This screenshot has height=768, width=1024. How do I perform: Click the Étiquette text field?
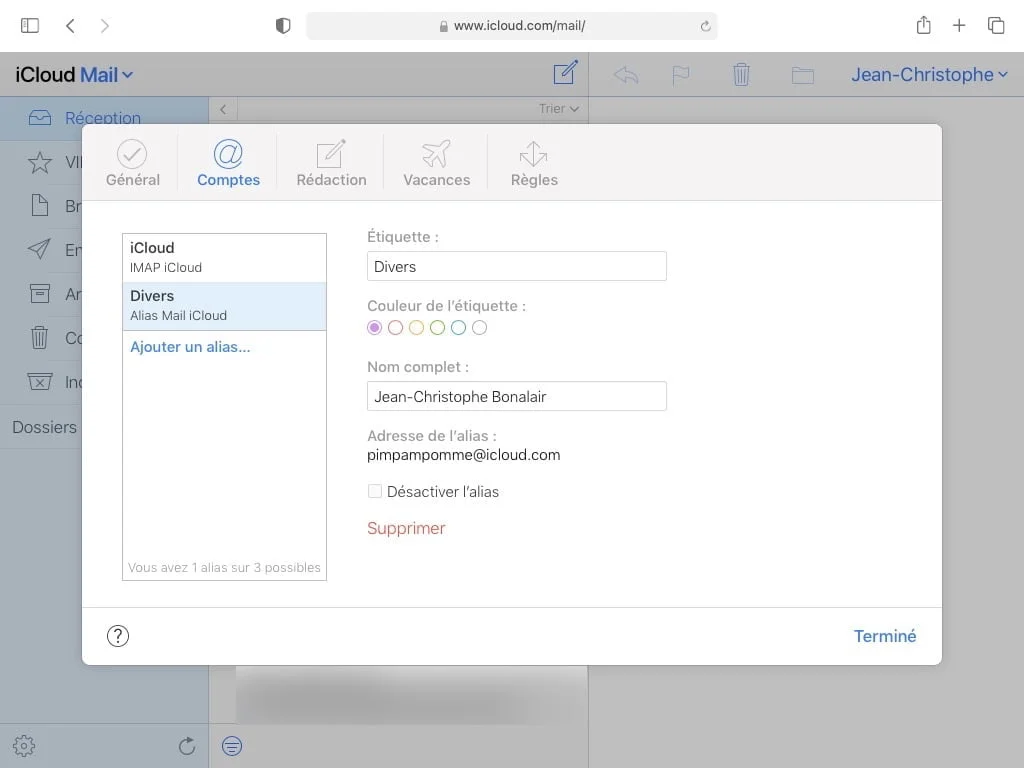pyautogui.click(x=516, y=266)
